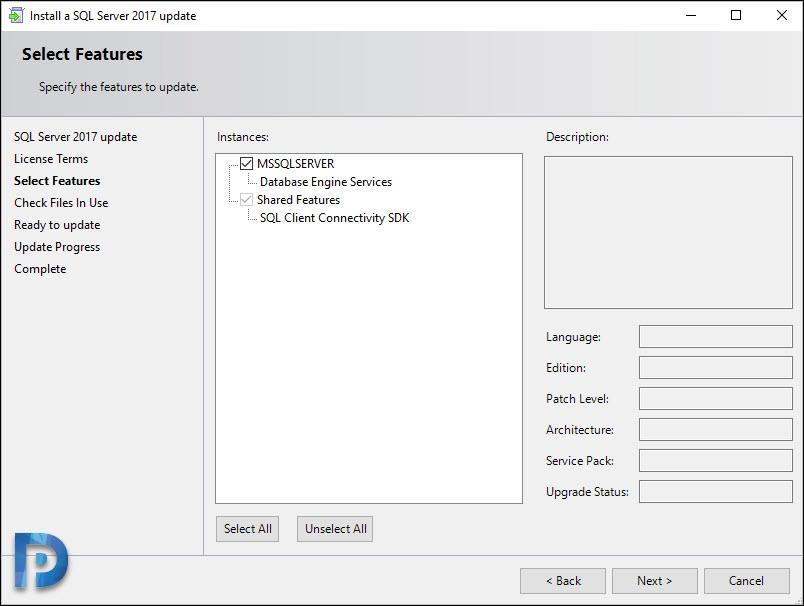
Task: Select the Shared Features label
Action: click(298, 199)
